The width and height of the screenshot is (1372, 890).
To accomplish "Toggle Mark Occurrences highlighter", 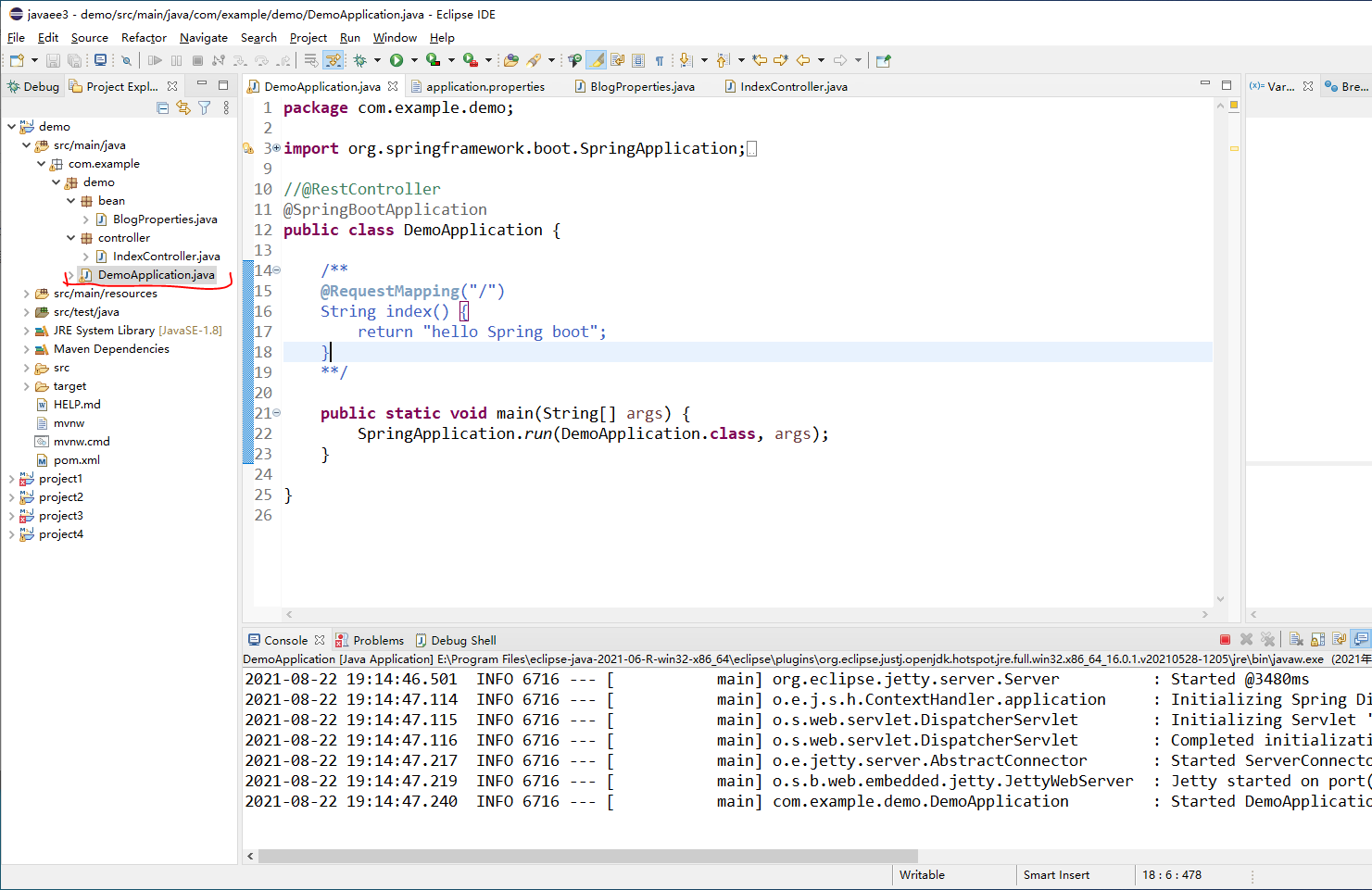I will [x=597, y=60].
